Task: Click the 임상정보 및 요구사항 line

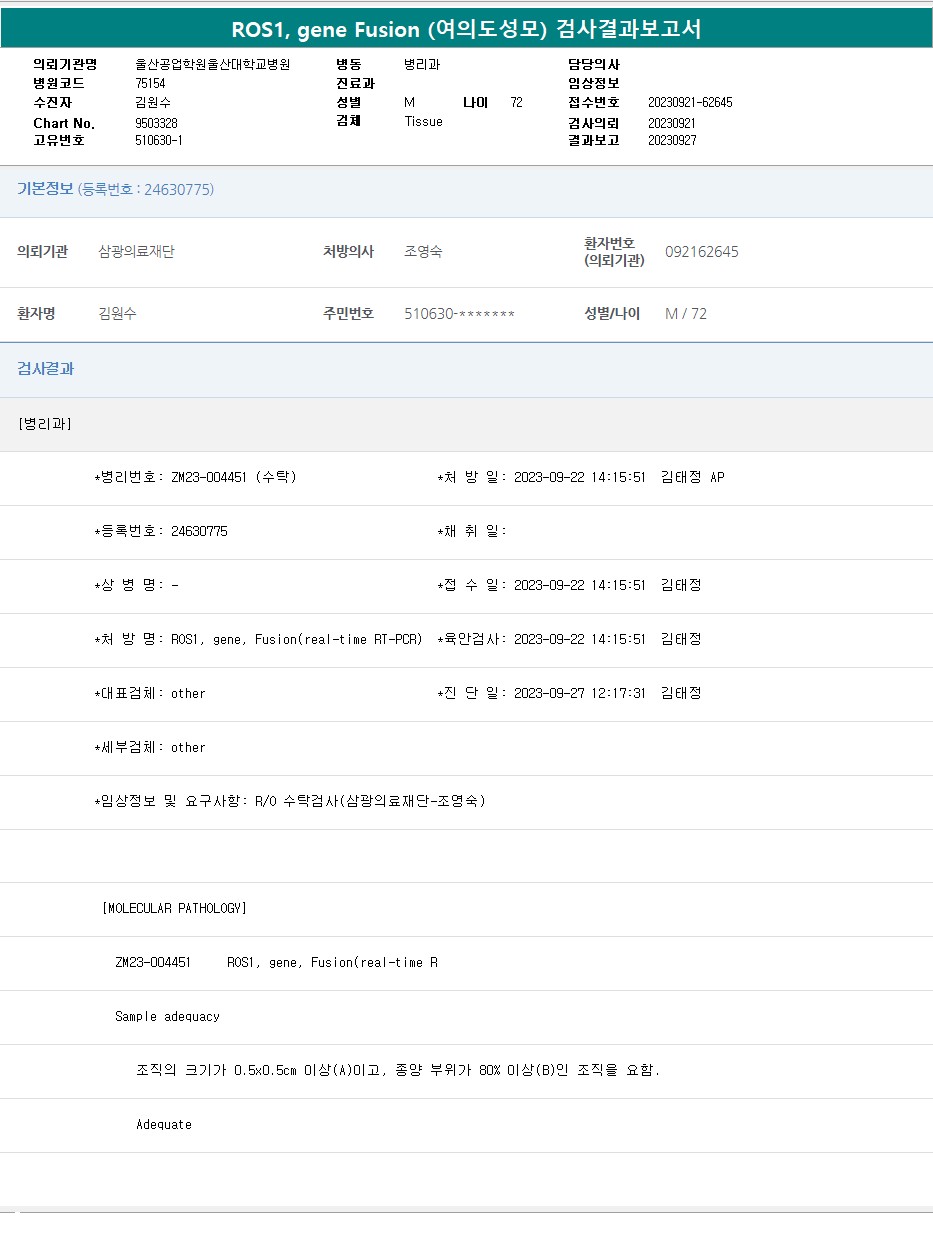Action: [290, 801]
